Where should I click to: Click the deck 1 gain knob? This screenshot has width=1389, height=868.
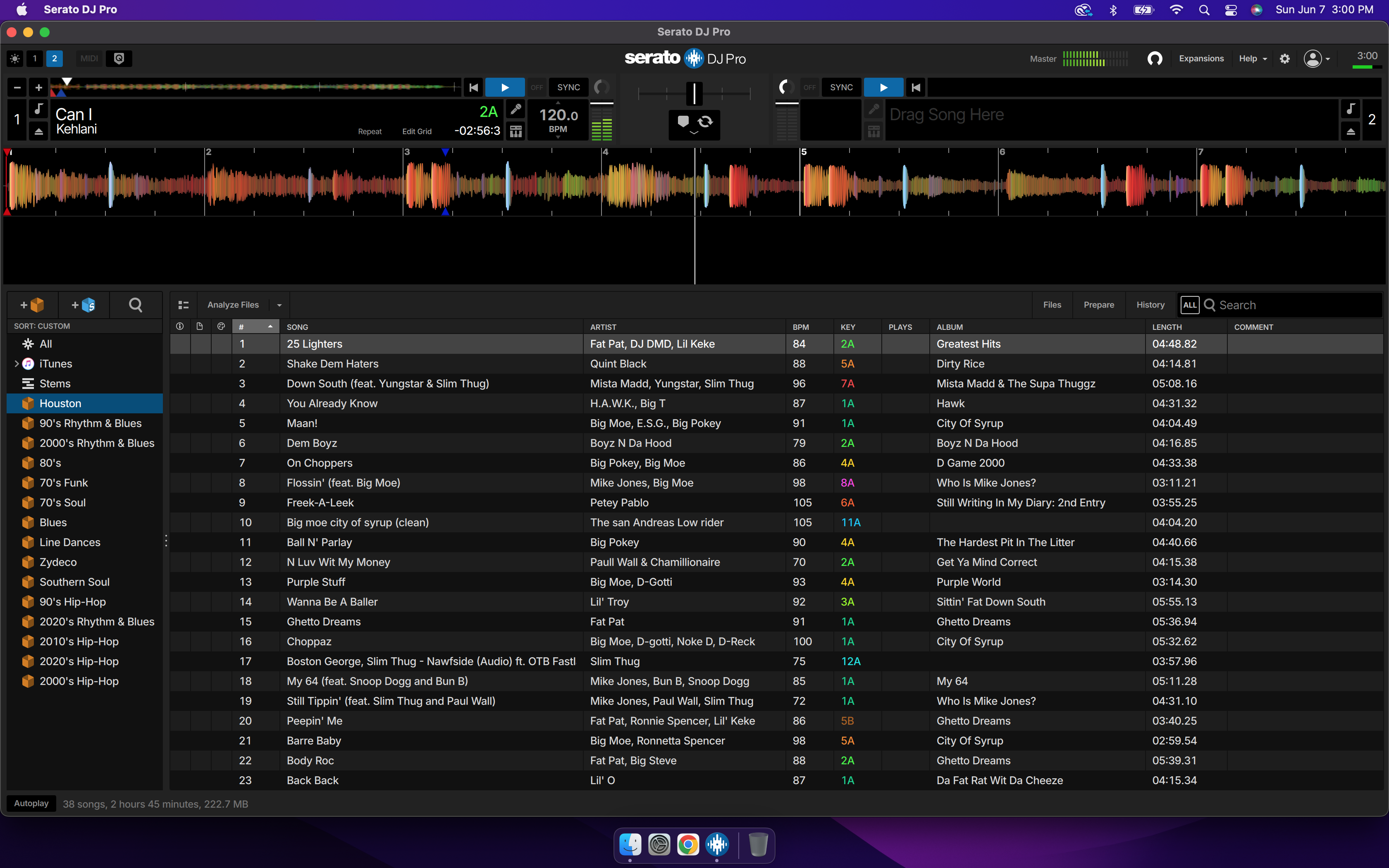601,87
